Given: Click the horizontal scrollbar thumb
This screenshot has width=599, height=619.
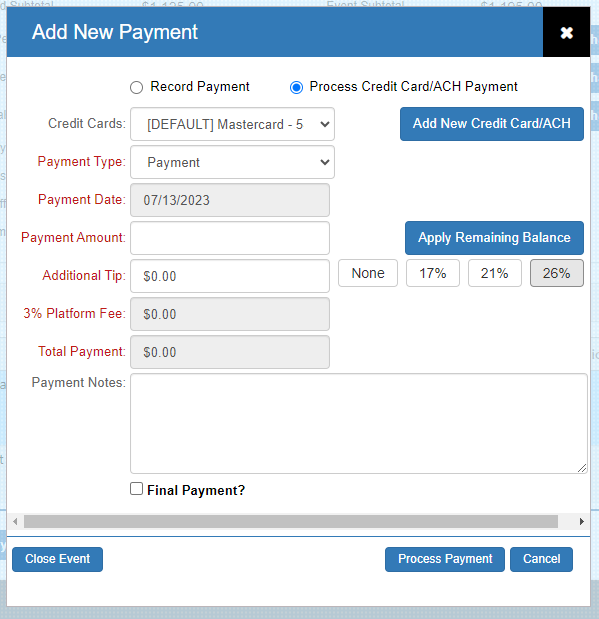Looking at the screenshot, I should (291, 521).
